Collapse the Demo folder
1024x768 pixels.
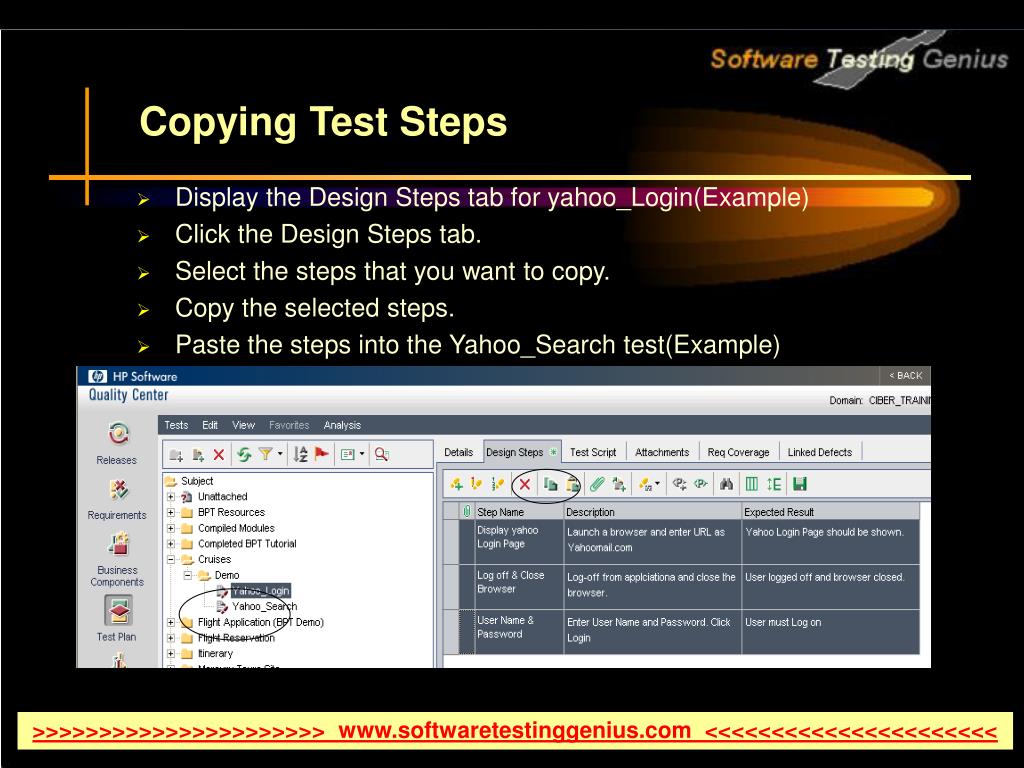click(187, 575)
